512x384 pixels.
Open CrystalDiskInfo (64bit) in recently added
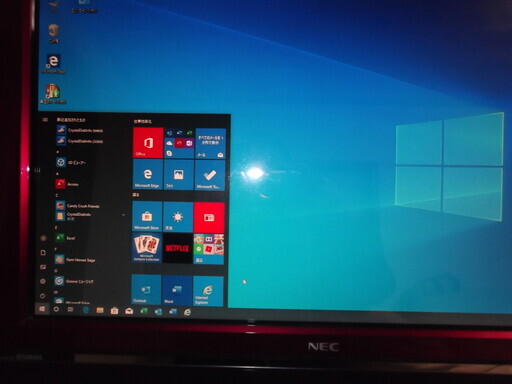click(x=80, y=130)
